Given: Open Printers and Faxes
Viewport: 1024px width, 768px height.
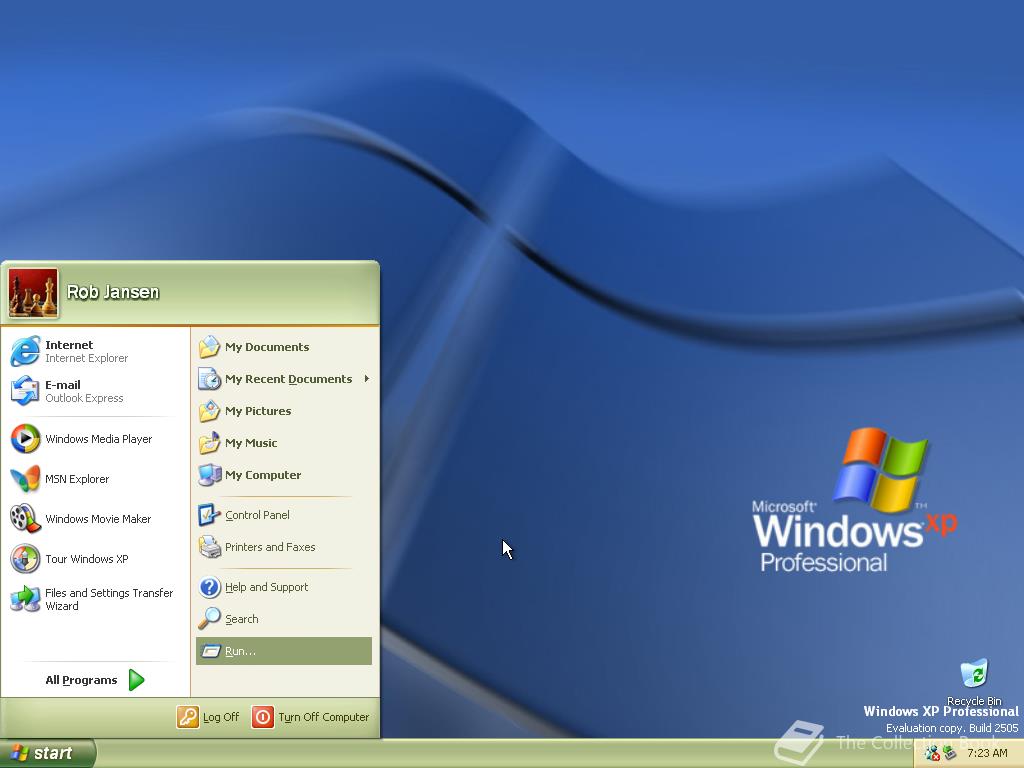Looking at the screenshot, I should (271, 547).
